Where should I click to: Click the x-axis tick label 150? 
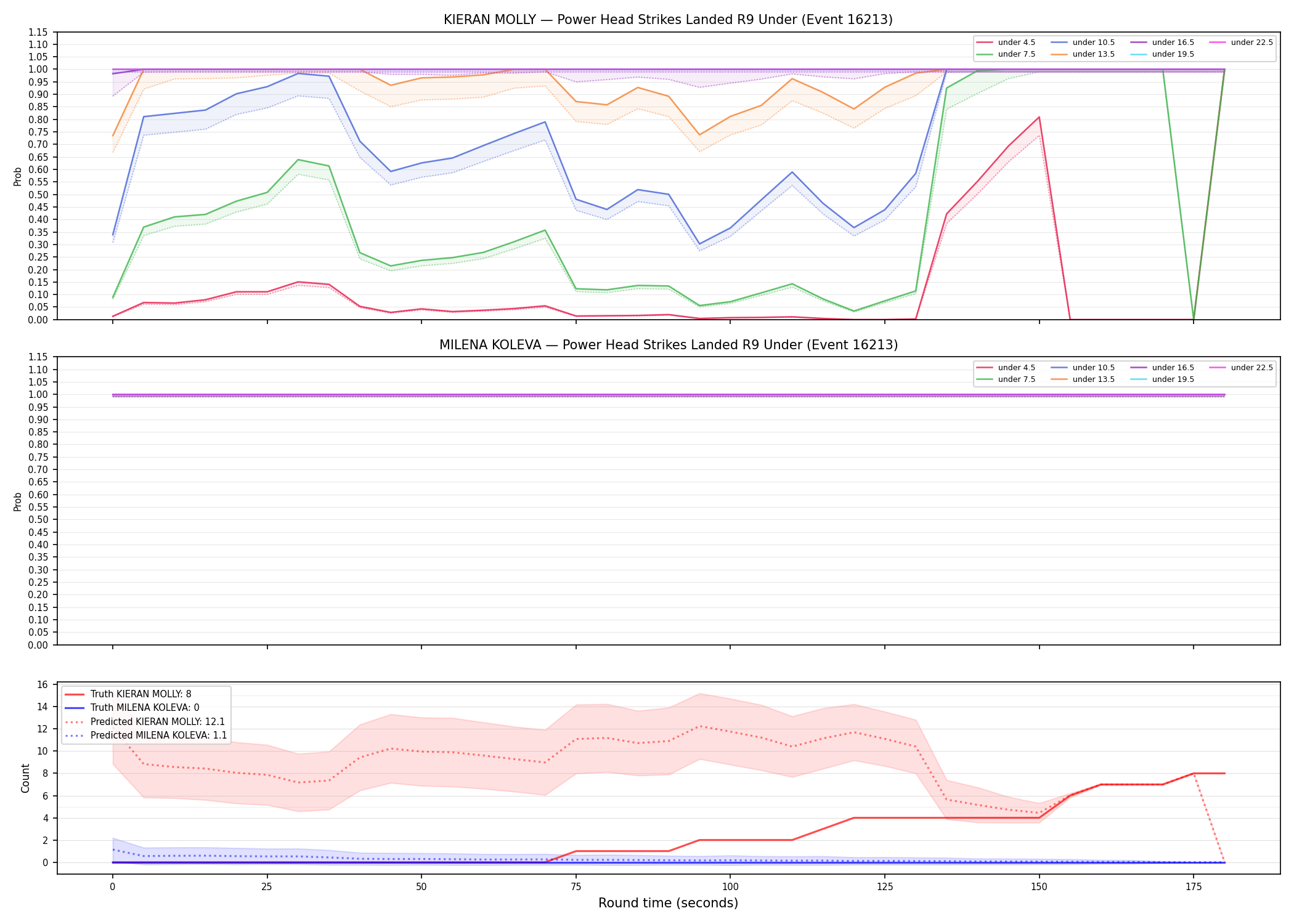click(x=1039, y=887)
